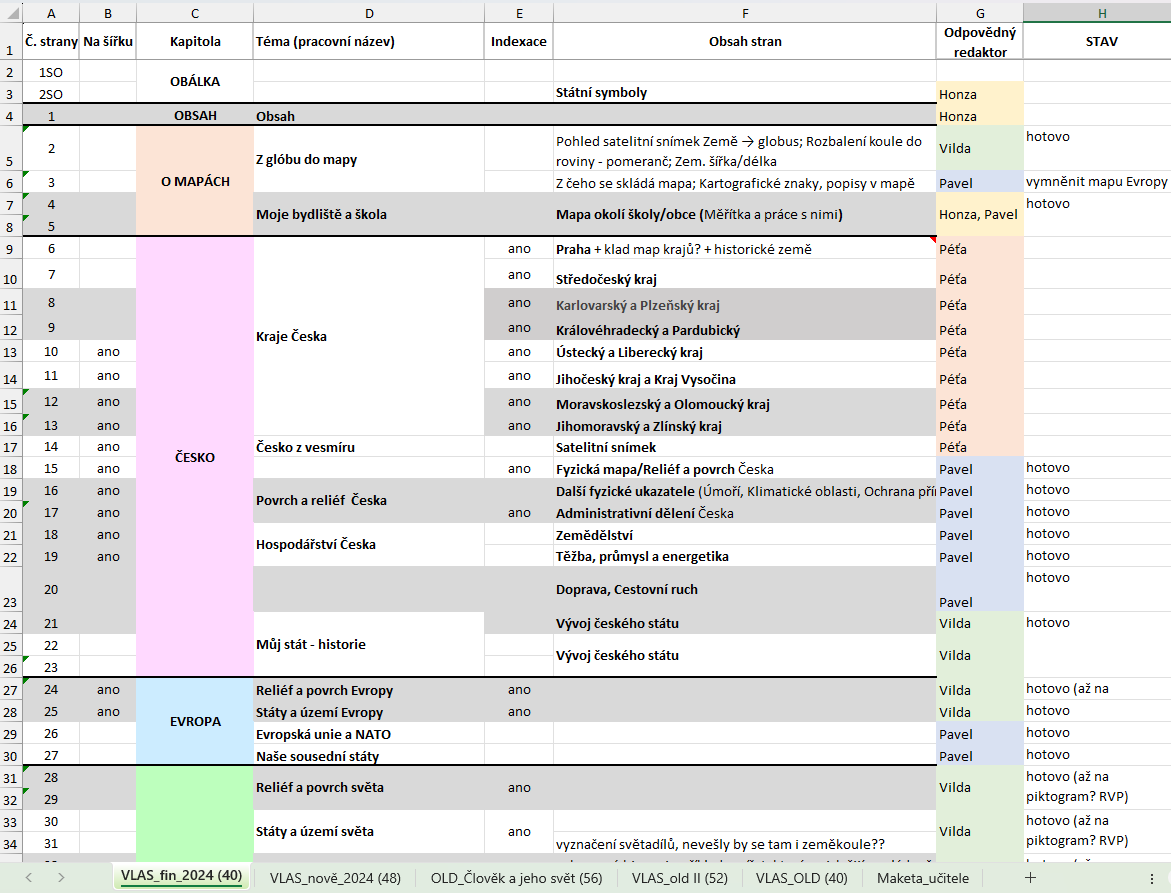Click 'Naše sousední státy' cell
1171x893 pixels.
click(369, 756)
